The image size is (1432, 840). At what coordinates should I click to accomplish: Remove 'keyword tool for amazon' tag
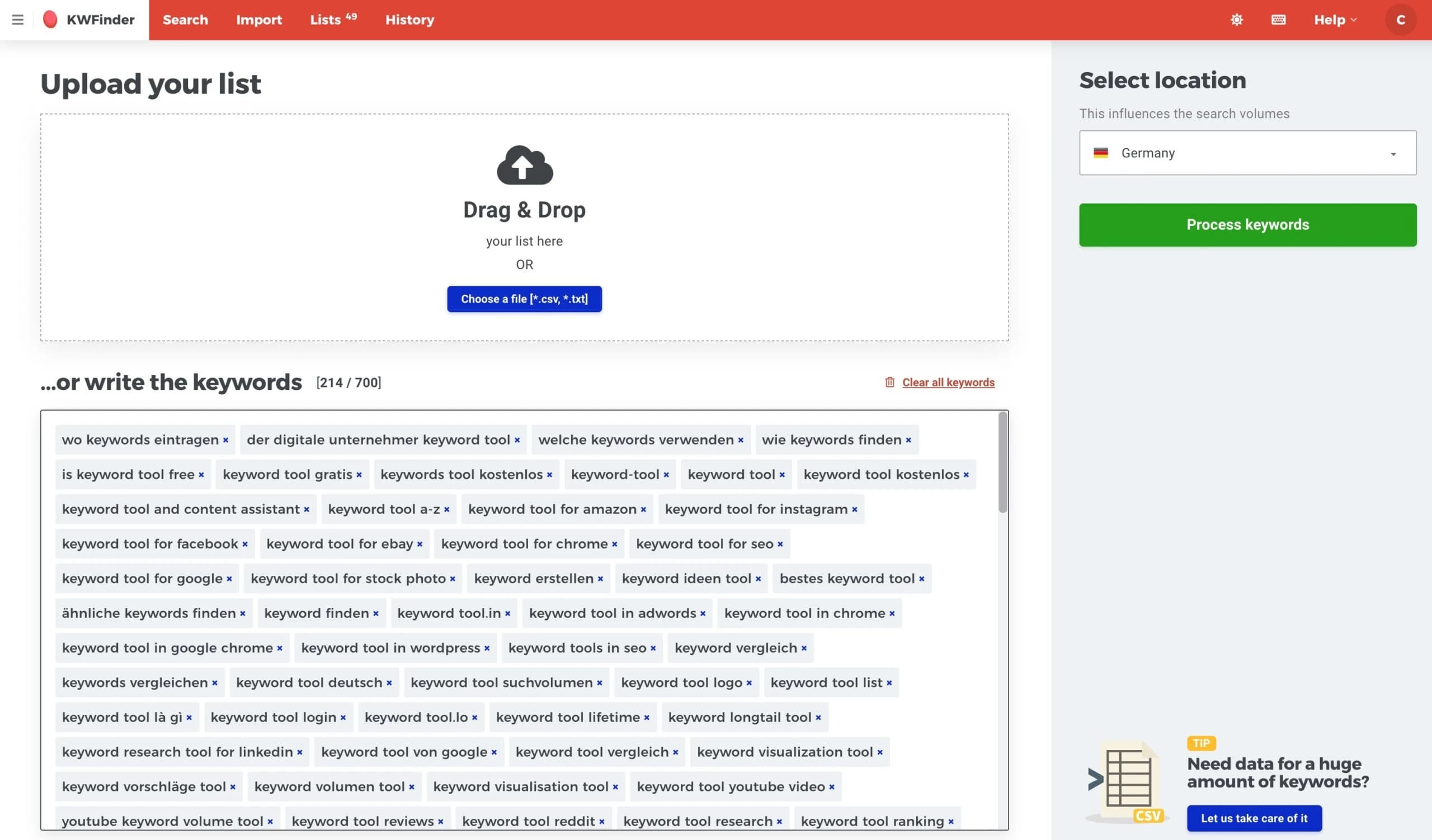[643, 509]
